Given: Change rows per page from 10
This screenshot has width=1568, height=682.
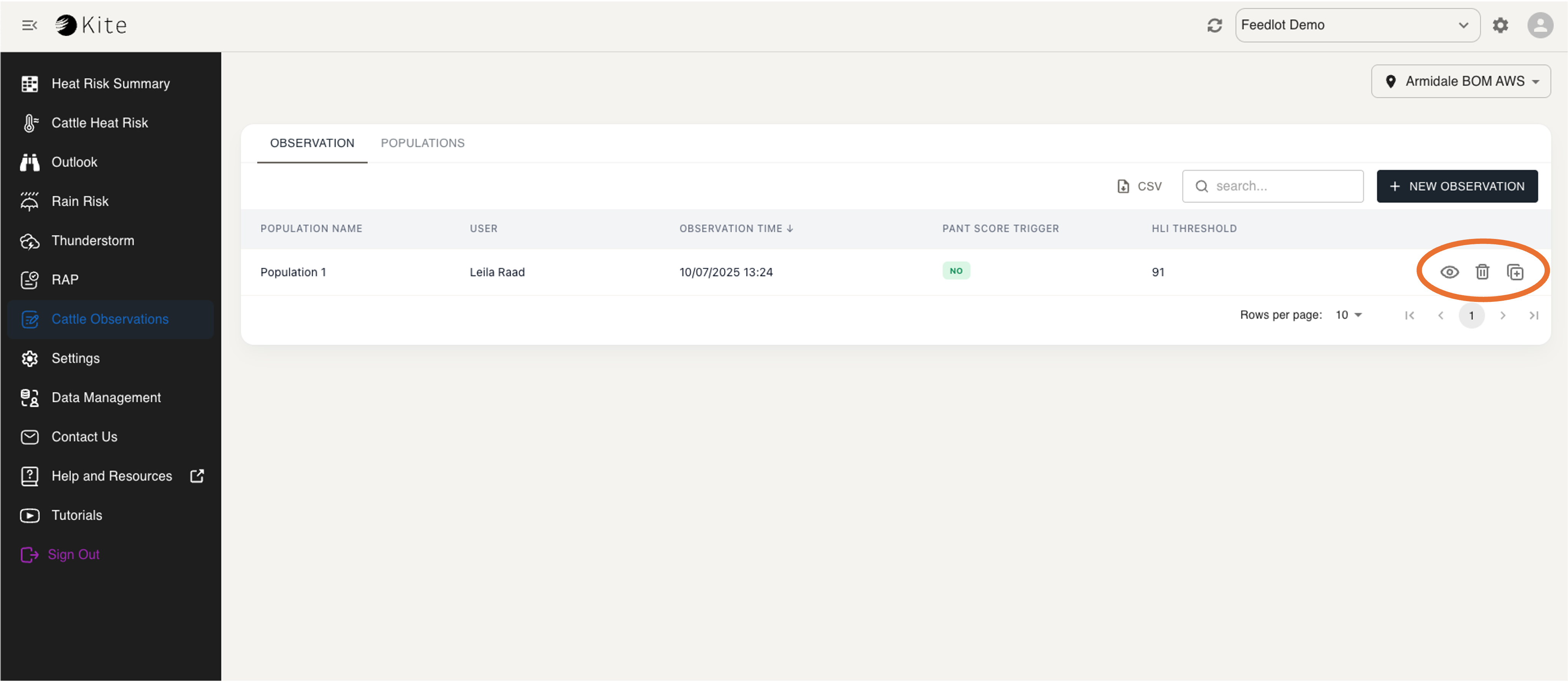Looking at the screenshot, I should [1348, 315].
